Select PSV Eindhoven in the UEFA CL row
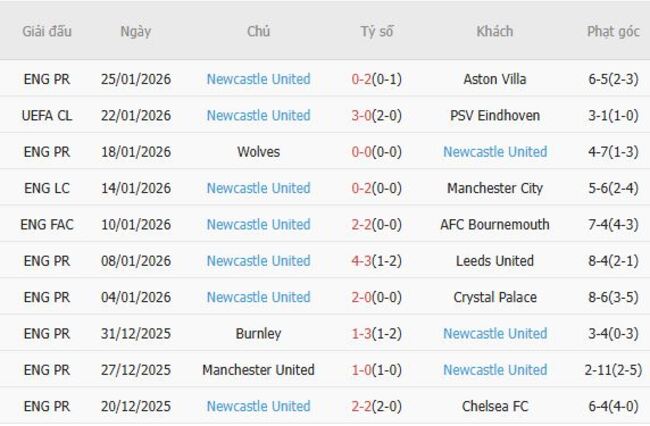 pyautogui.click(x=495, y=115)
